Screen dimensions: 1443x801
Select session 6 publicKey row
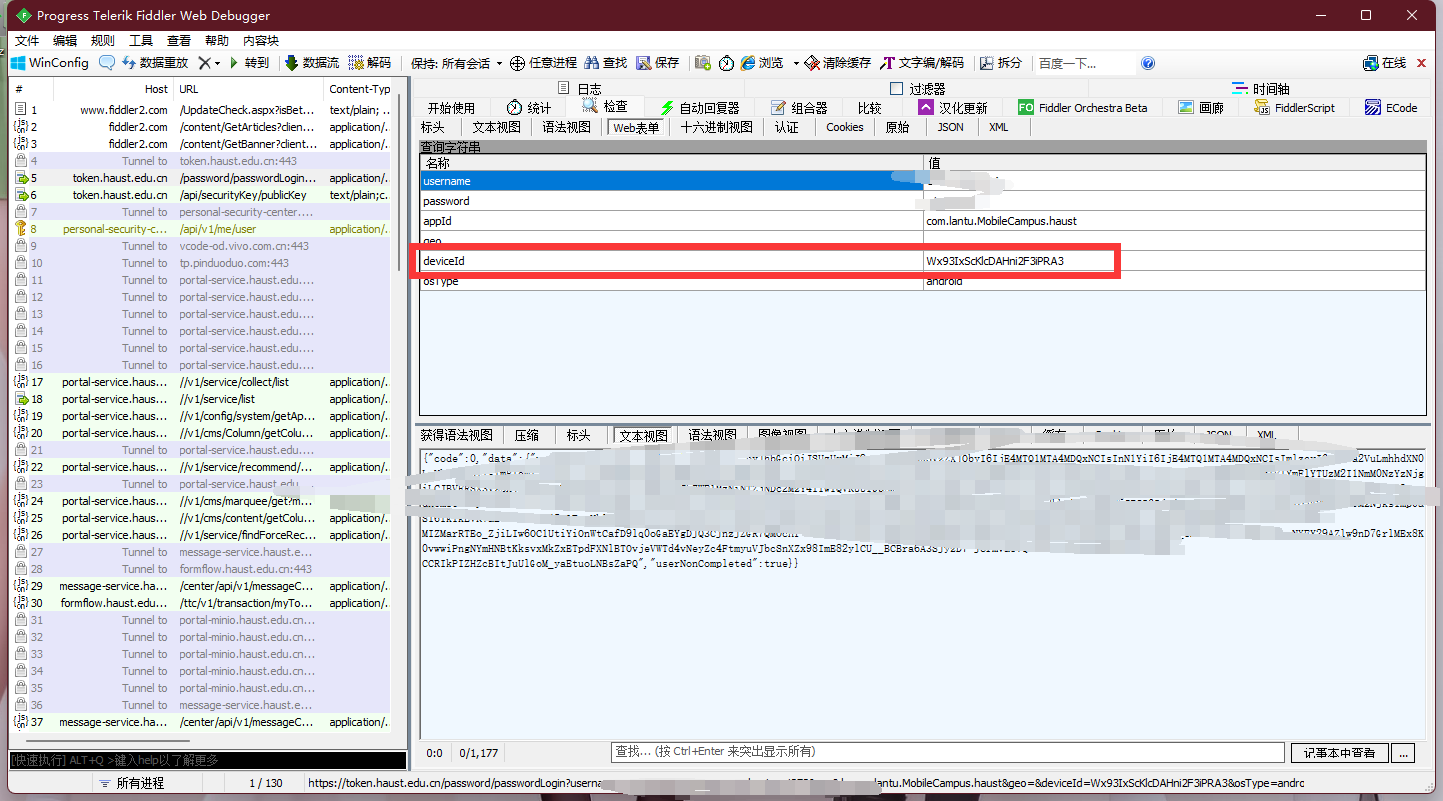coord(200,195)
